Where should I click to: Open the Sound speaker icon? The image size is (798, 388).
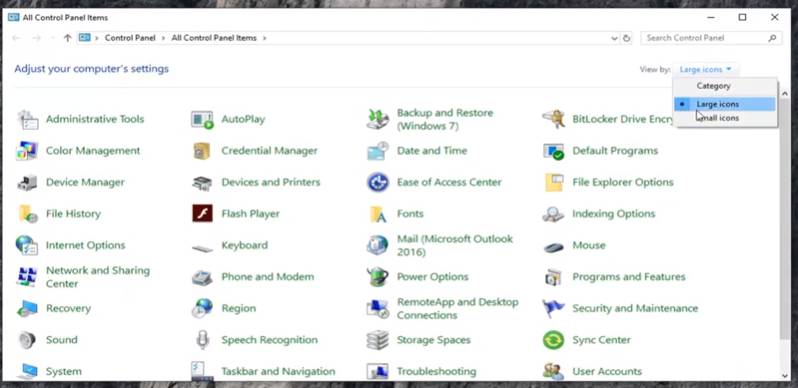26,340
